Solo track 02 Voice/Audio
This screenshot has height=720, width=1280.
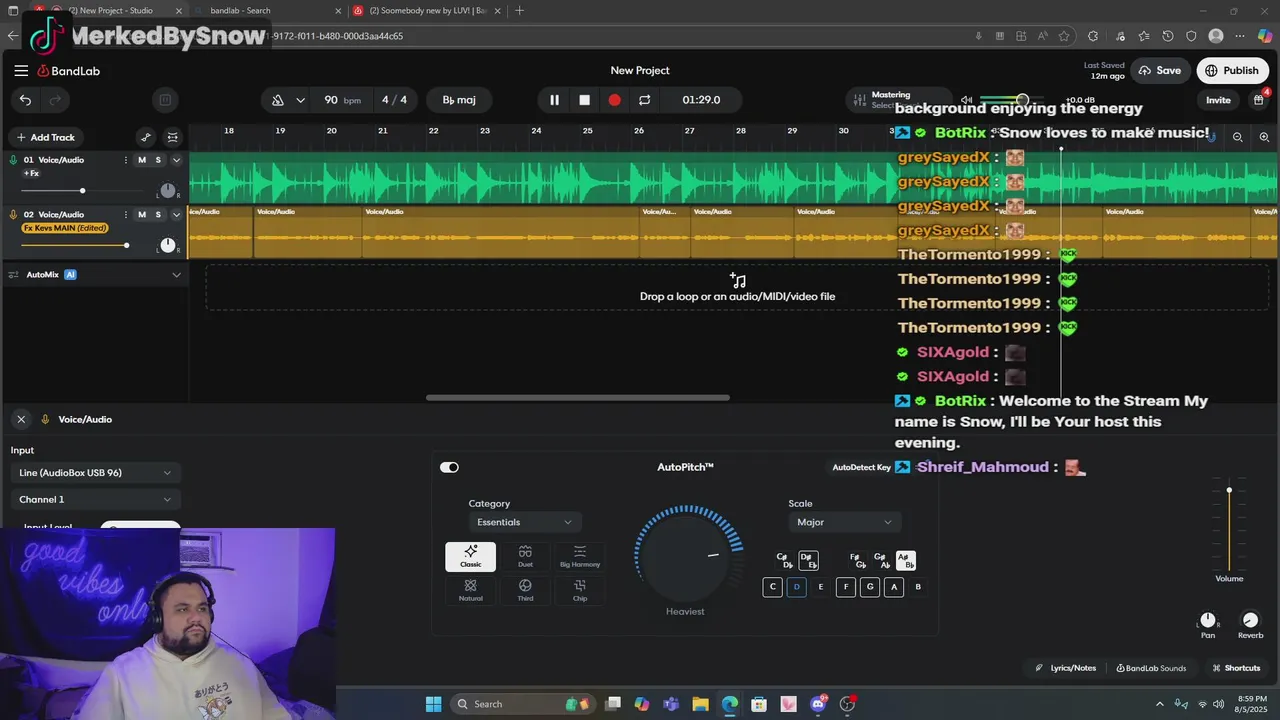[x=158, y=214]
